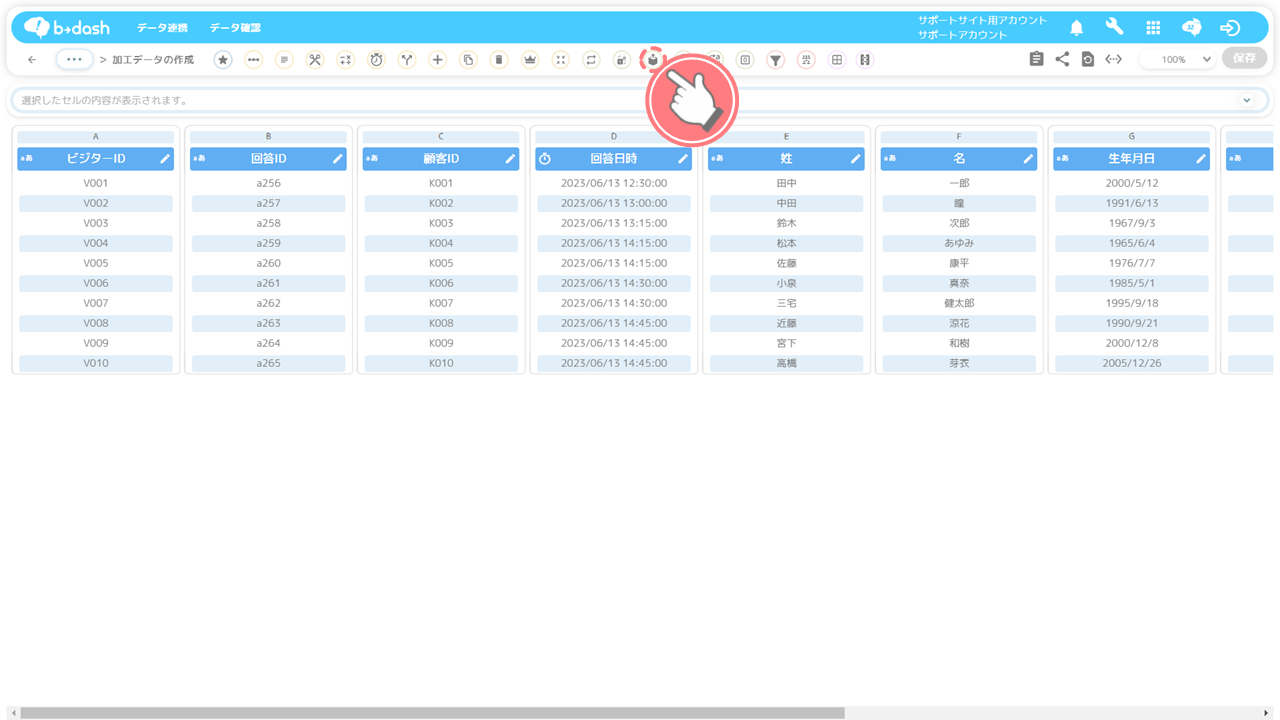Image resolution: width=1280 pixels, height=720 pixels.
Task: Open the データ確認 menu
Action: [235, 28]
